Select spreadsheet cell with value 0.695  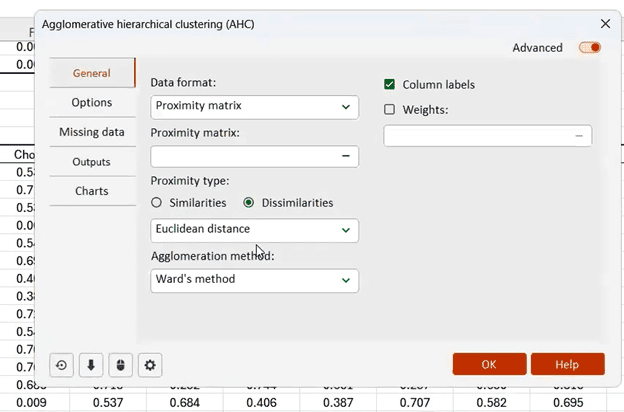(568, 403)
